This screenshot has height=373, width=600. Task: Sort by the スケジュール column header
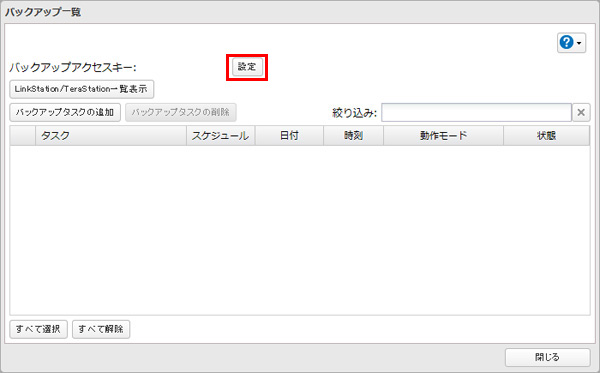click(x=221, y=136)
